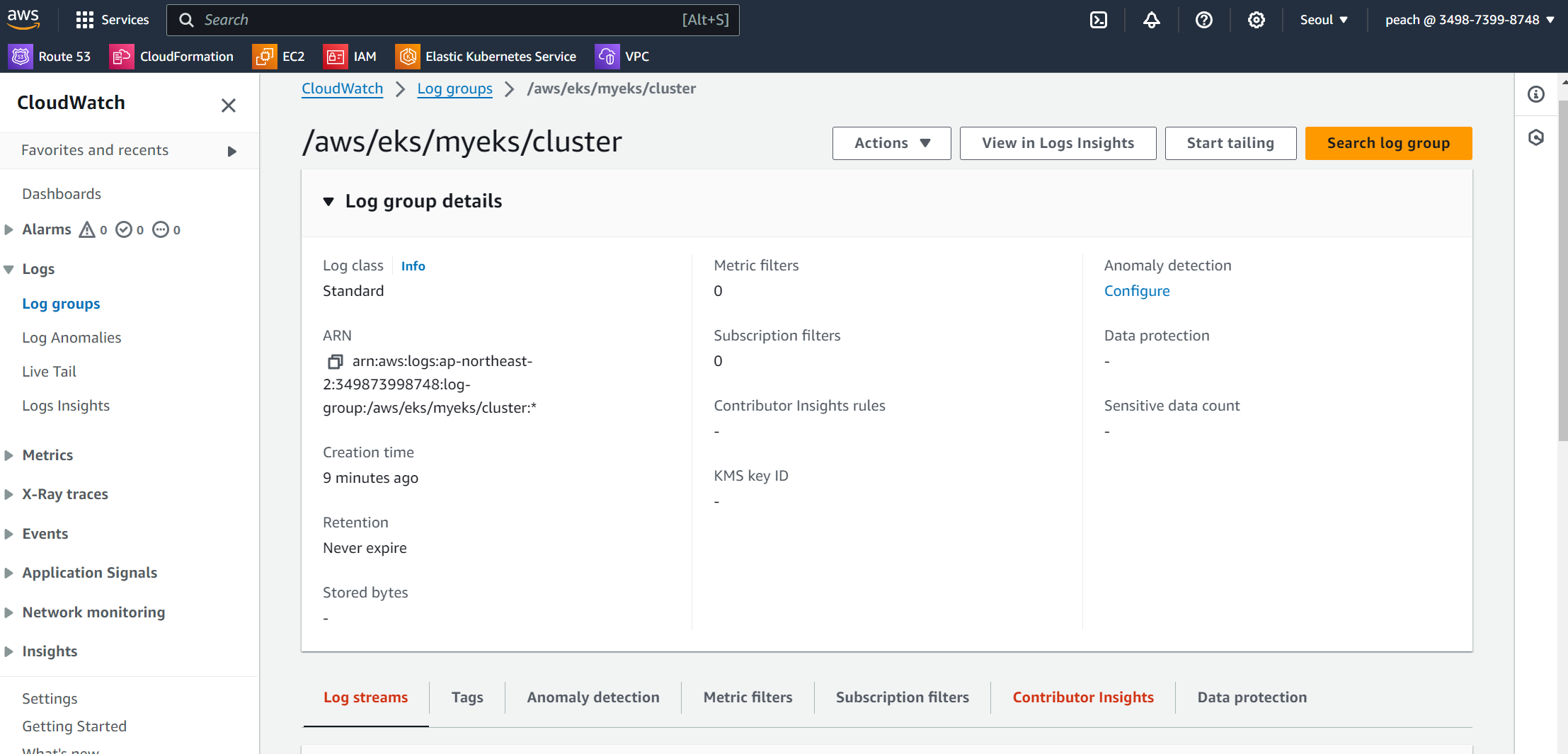Open the Log class Info link
The width and height of the screenshot is (1568, 754).
(413, 266)
